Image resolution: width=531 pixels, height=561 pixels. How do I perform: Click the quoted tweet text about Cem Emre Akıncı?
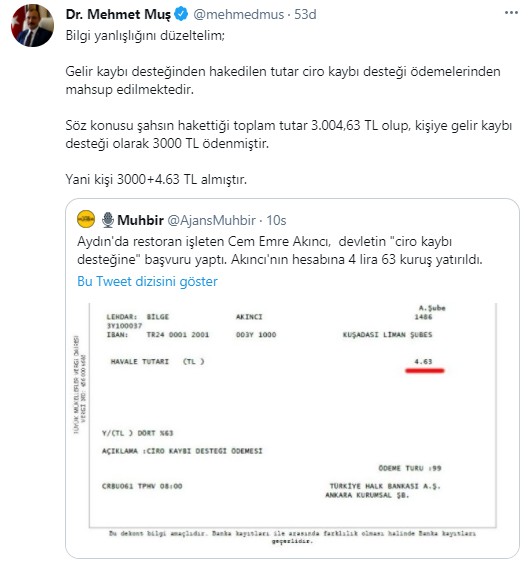pos(280,250)
